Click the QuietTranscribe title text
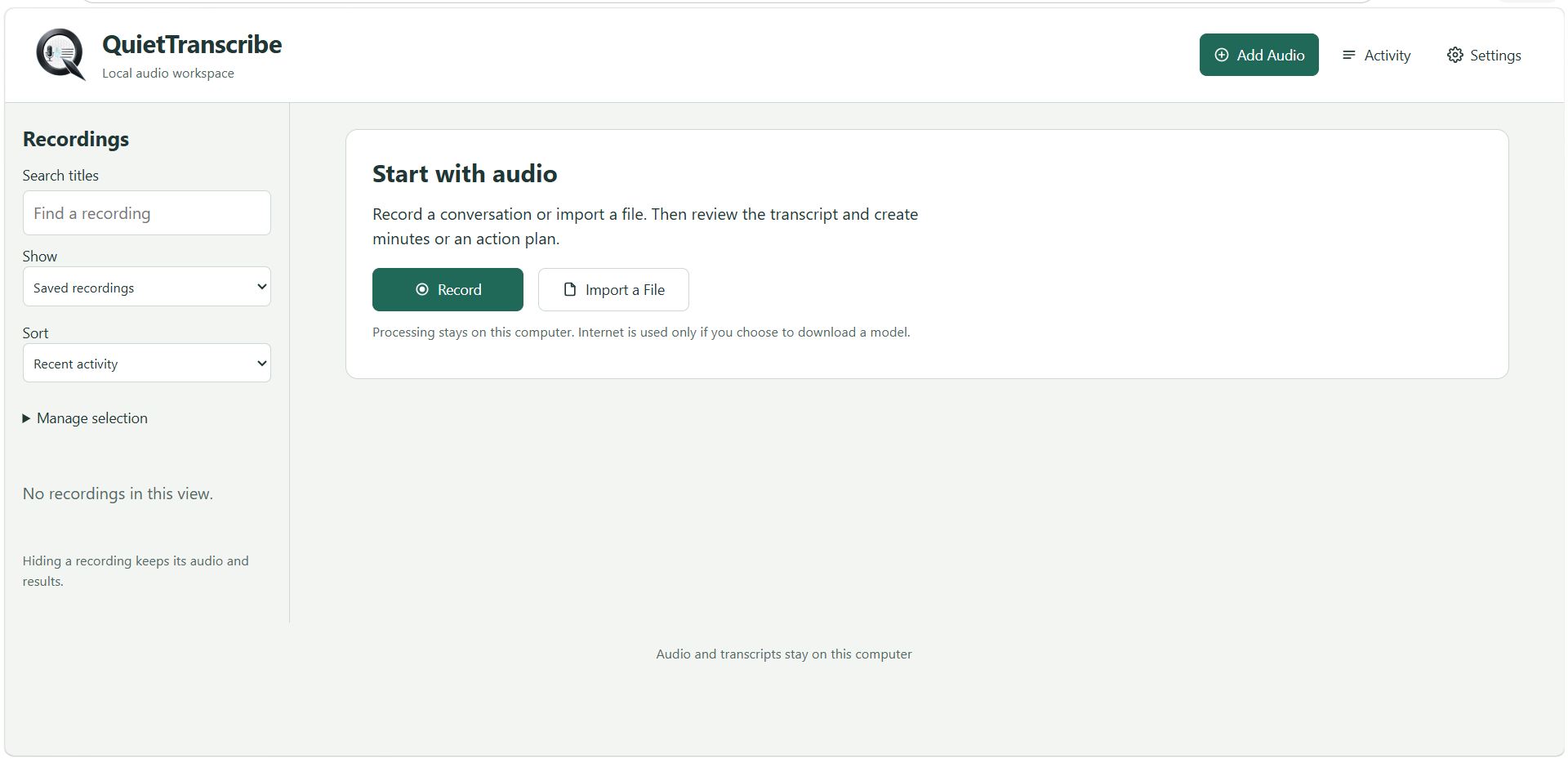 192,44
